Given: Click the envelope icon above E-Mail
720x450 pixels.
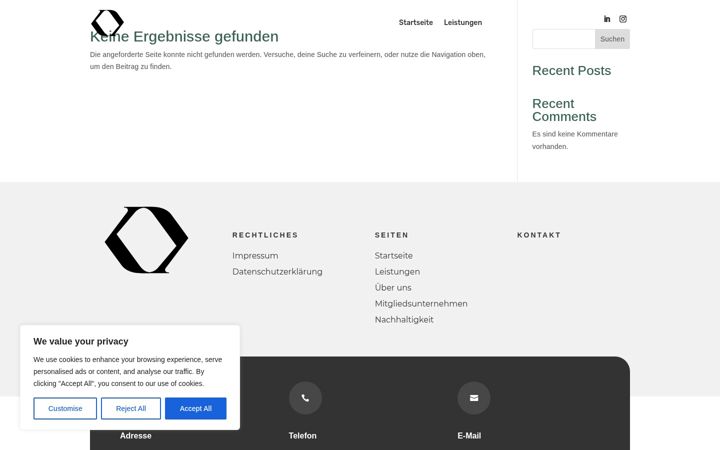Looking at the screenshot, I should (474, 398).
